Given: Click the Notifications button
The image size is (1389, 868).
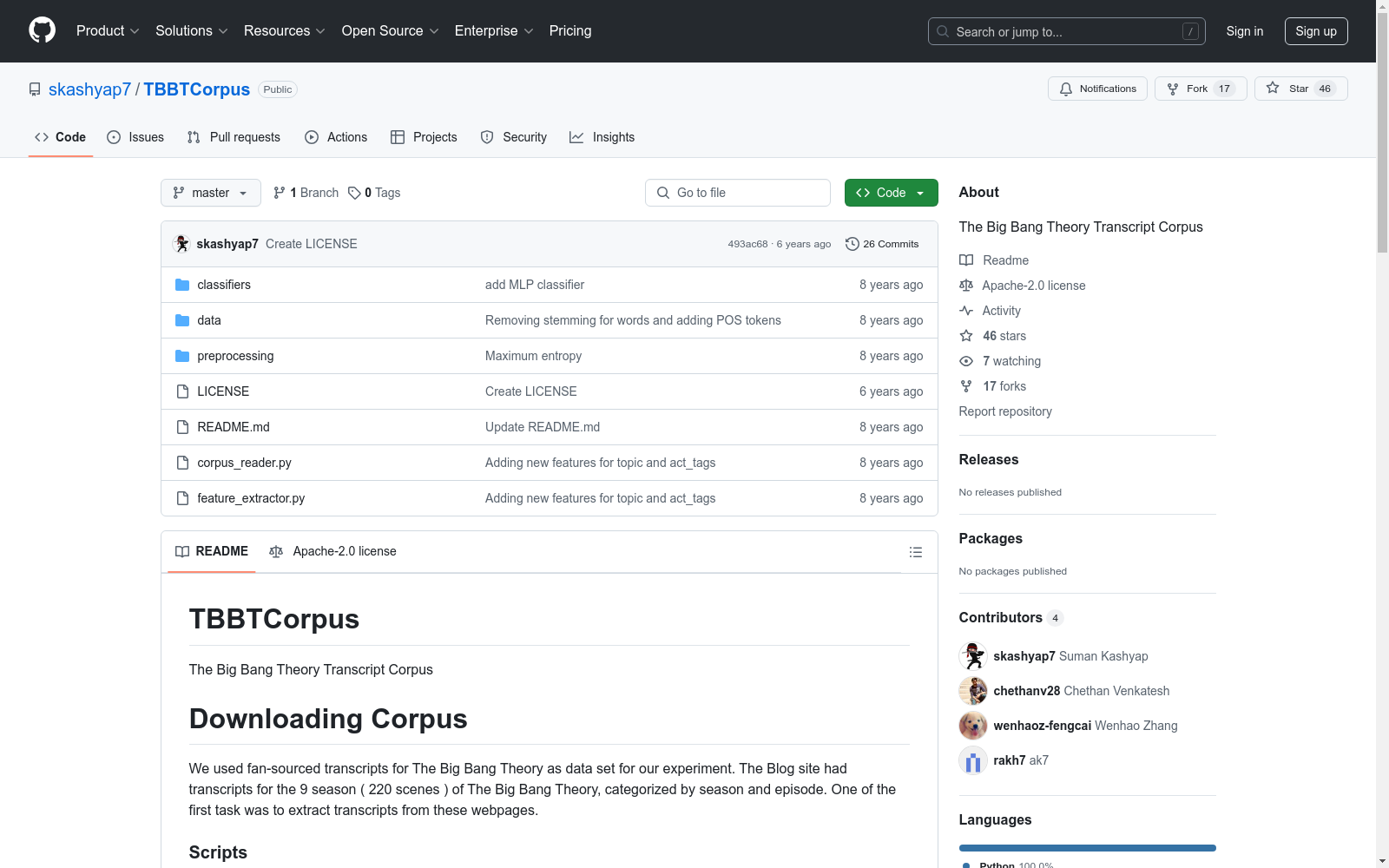Looking at the screenshot, I should [1098, 89].
